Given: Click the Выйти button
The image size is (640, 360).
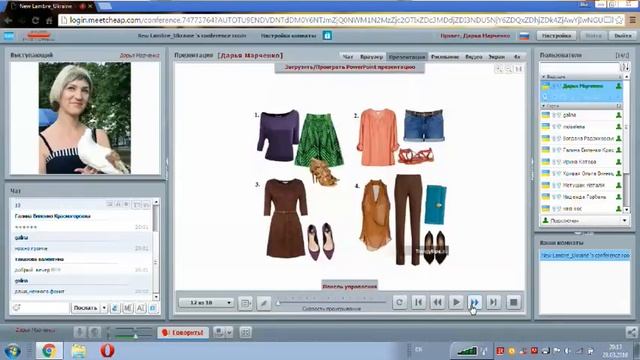Looking at the screenshot, I should coord(622,36).
